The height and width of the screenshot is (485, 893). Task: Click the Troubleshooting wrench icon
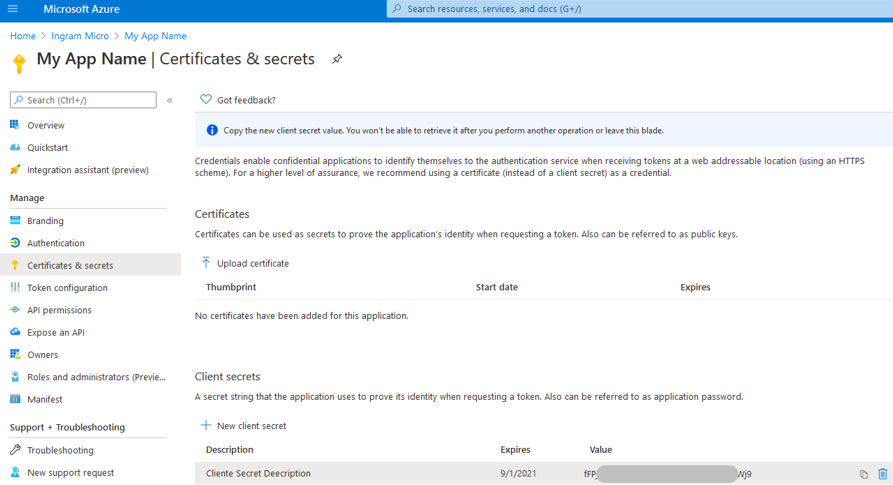[15, 450]
